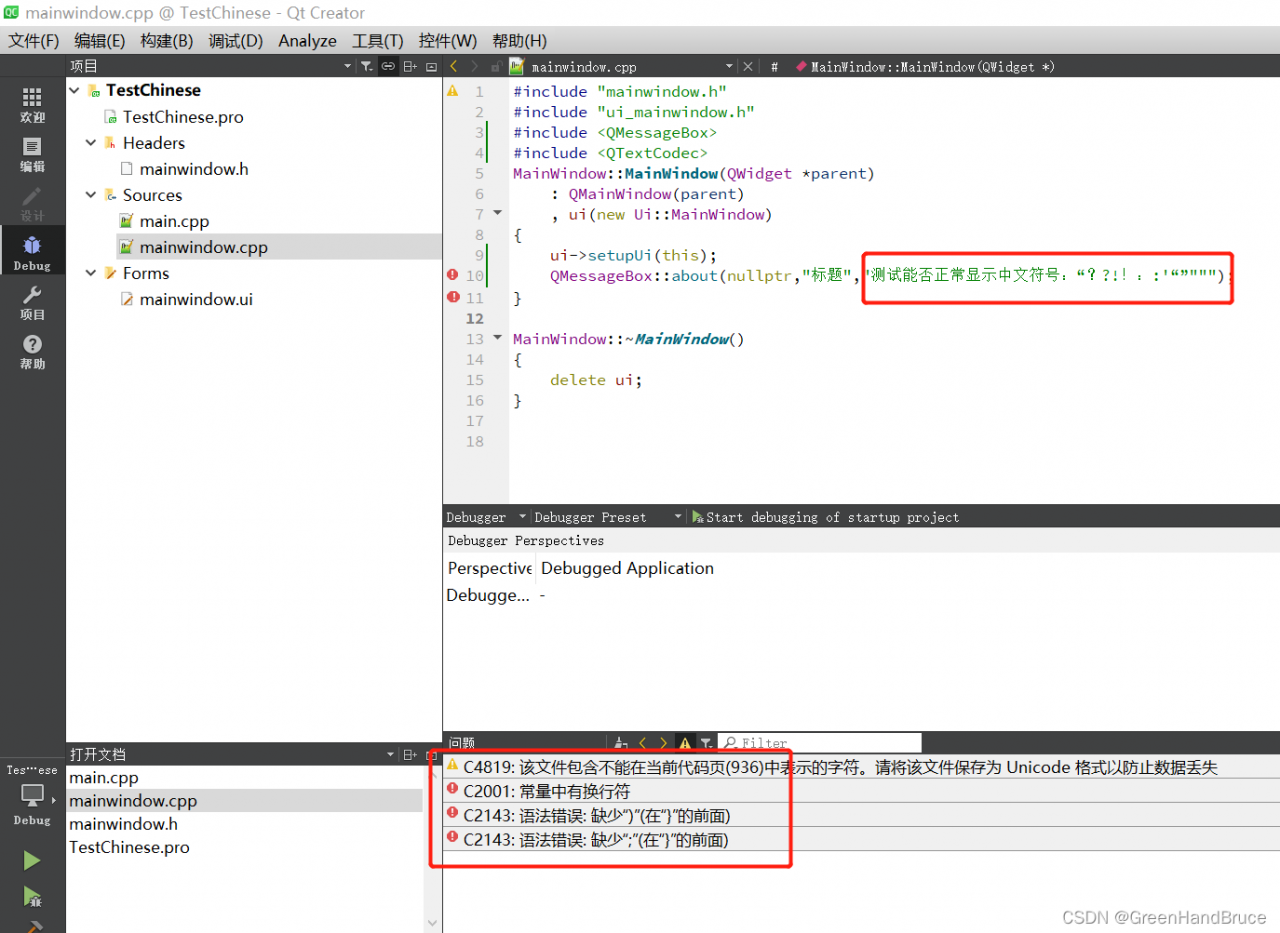1280x933 pixels.
Task: Open the 打开文档 panel dropdown
Action: (x=391, y=754)
